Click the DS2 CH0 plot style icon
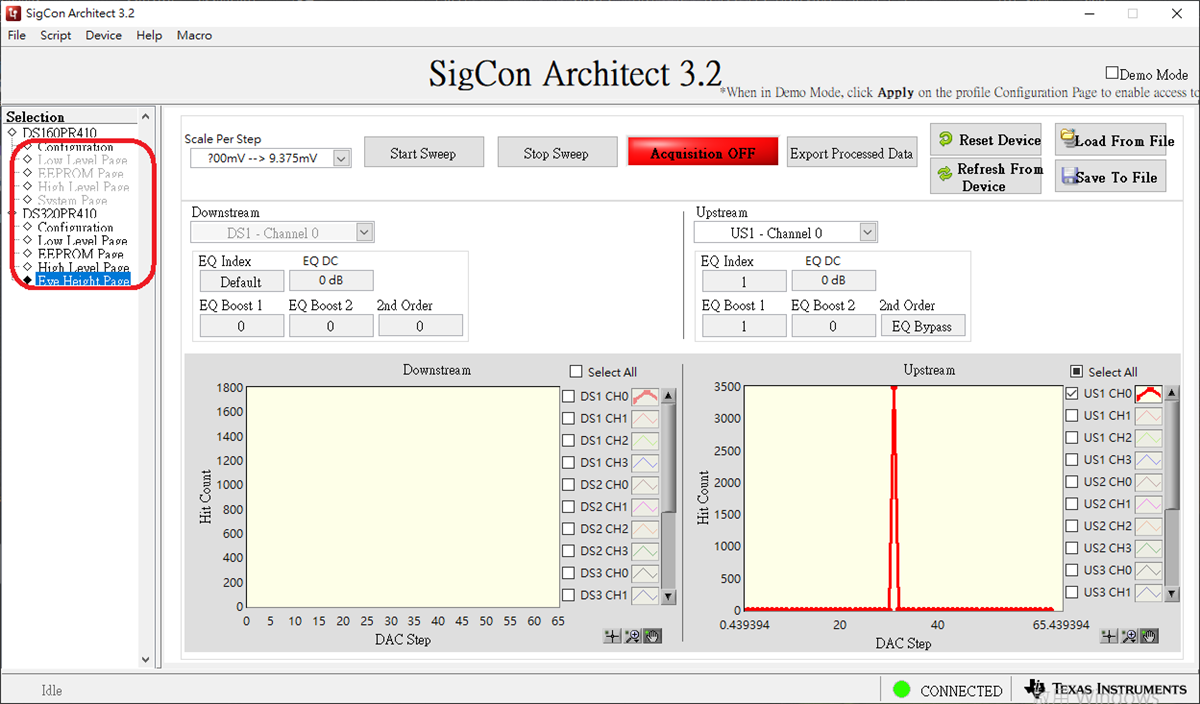The image size is (1200, 704). [645, 484]
